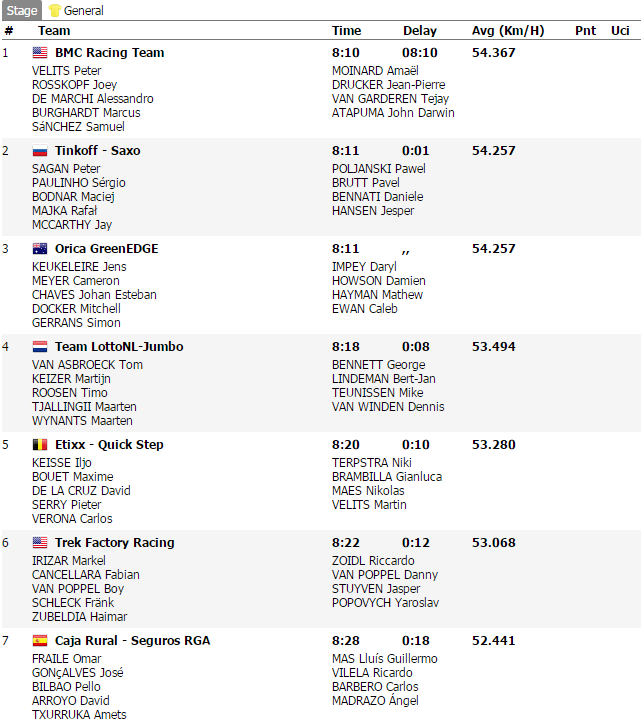Open the BMC Racing Team link
Image resolution: width=641 pixels, height=722 pixels.
coord(109,53)
